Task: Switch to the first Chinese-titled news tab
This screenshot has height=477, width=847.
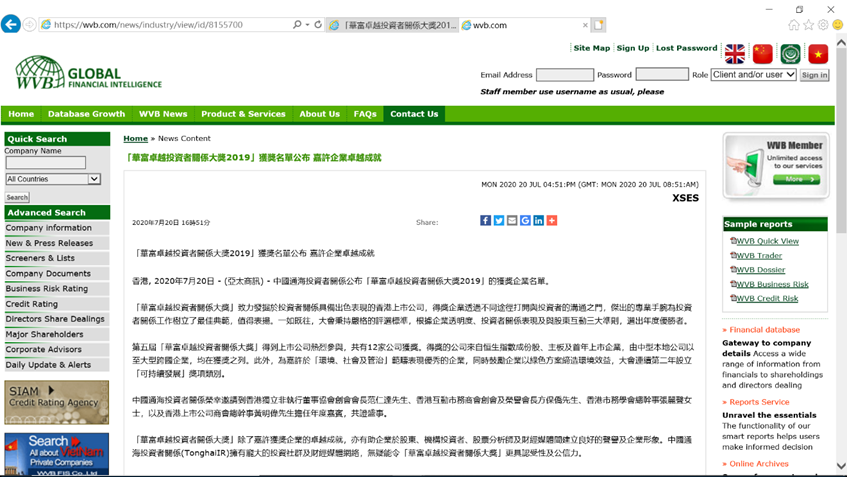Action: (393, 25)
